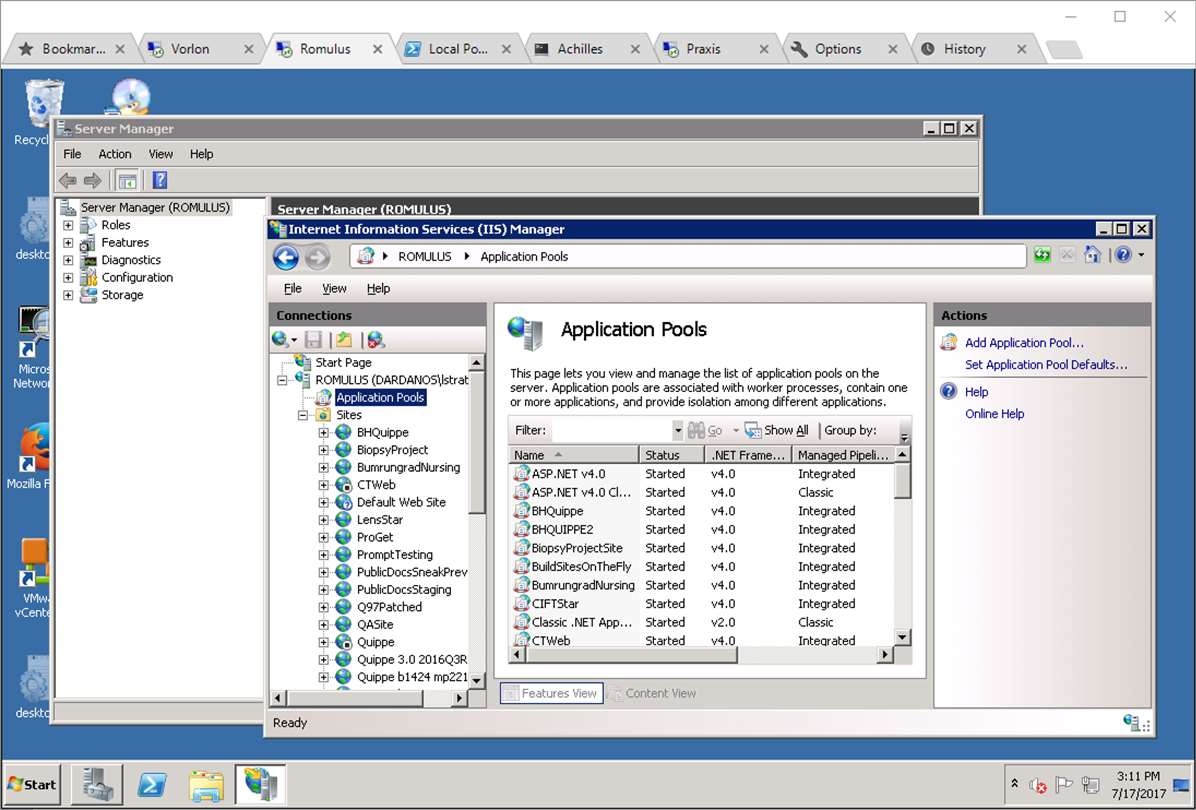Open the File menu in IIS Manager
The height and width of the screenshot is (810, 1196).
[x=293, y=288]
